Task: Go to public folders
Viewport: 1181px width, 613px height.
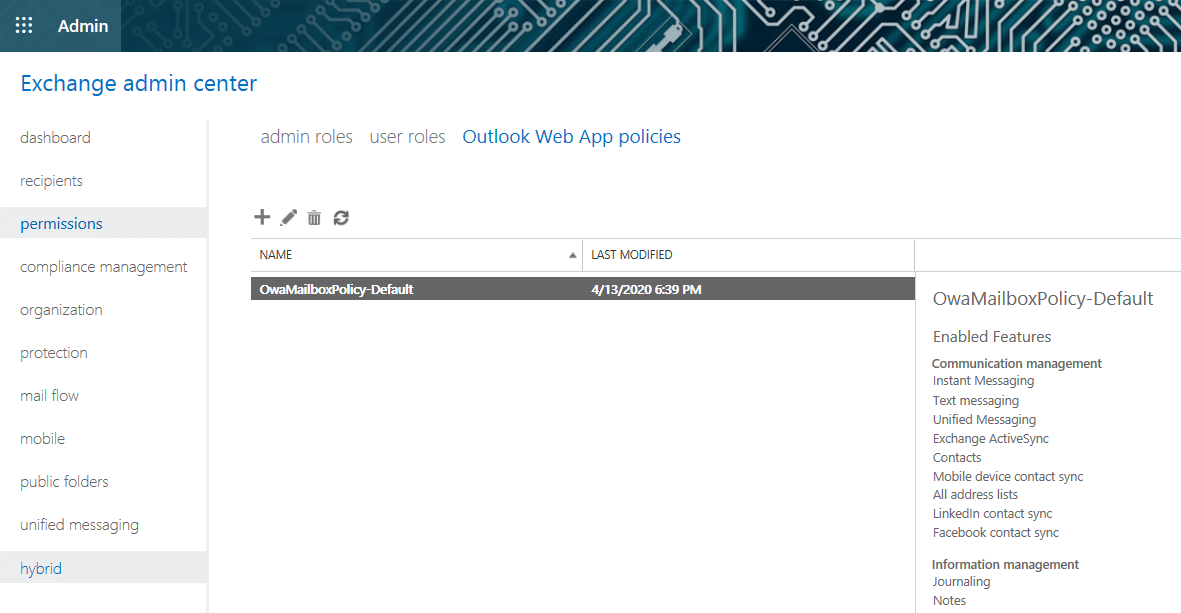Action: [64, 481]
